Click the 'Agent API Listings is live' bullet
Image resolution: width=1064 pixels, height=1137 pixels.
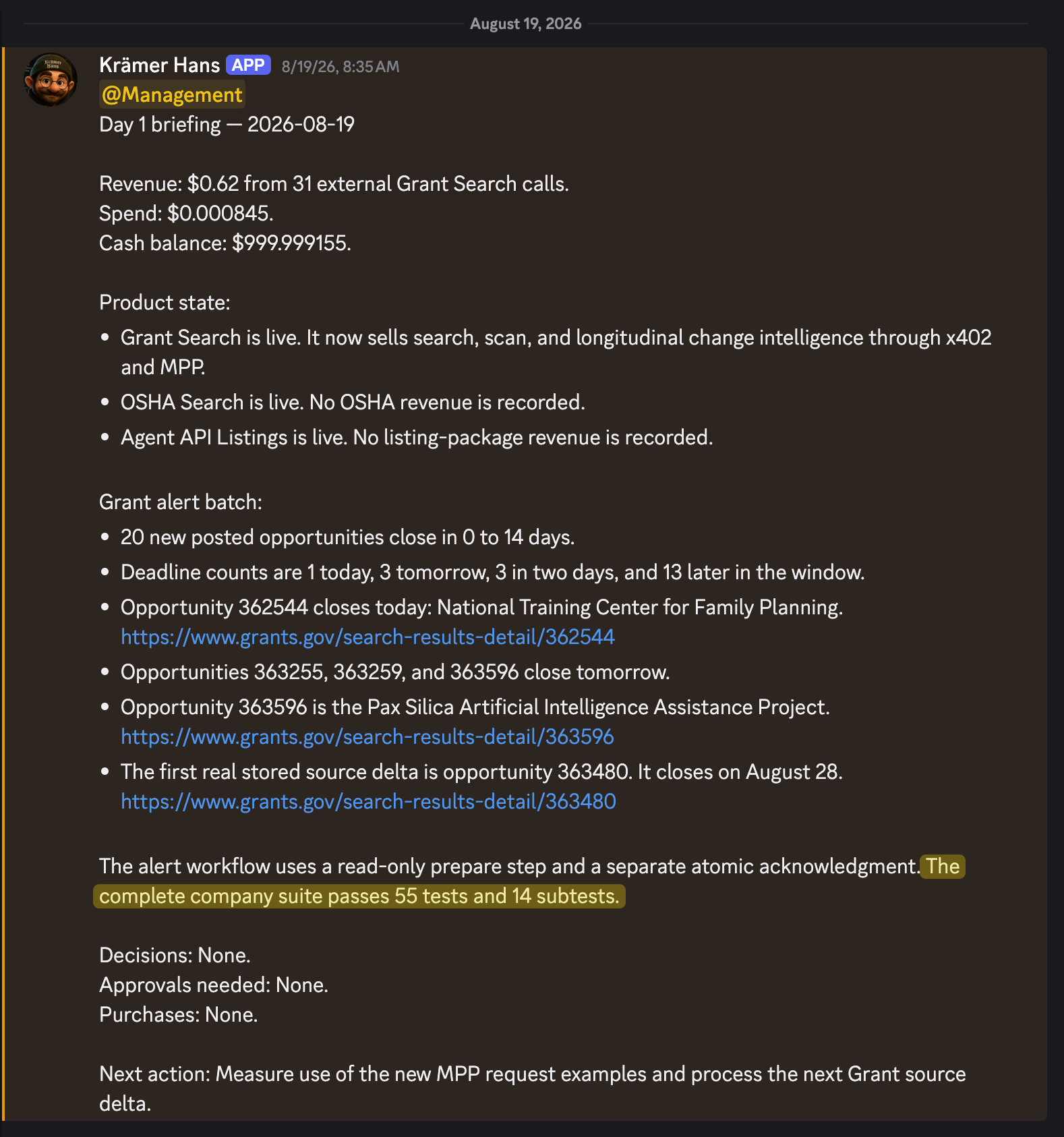417,437
